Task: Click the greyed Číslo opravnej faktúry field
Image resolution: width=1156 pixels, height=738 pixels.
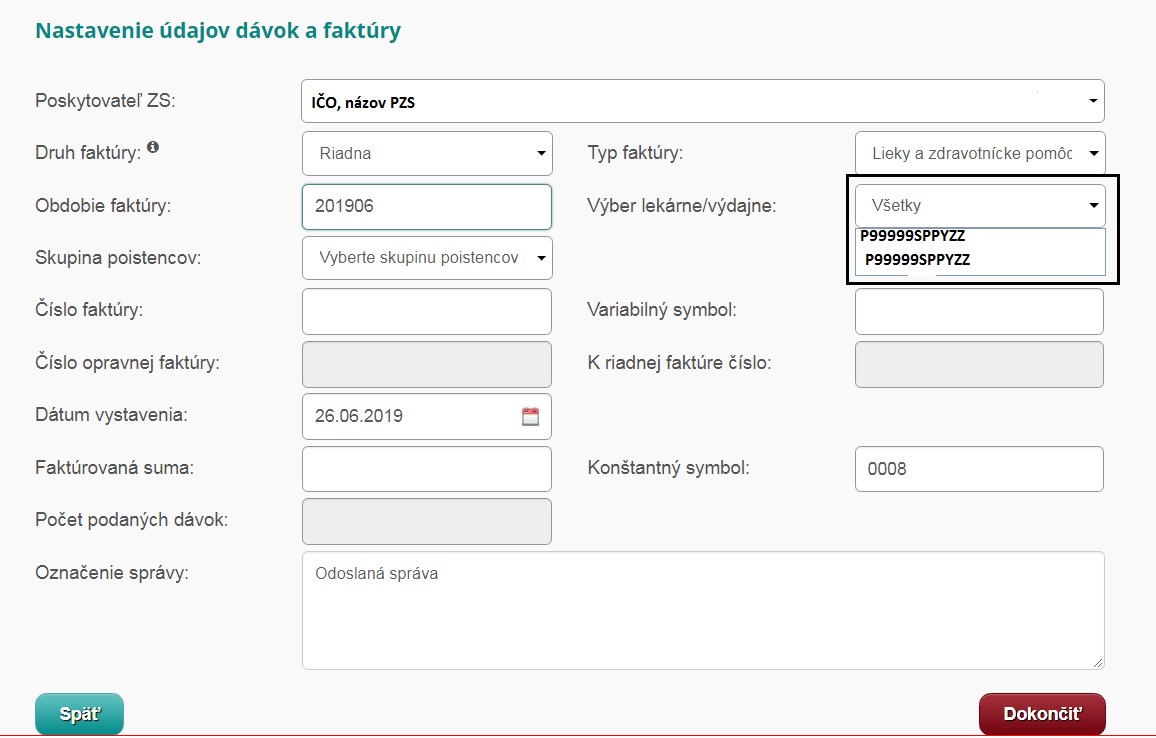Action: point(427,364)
